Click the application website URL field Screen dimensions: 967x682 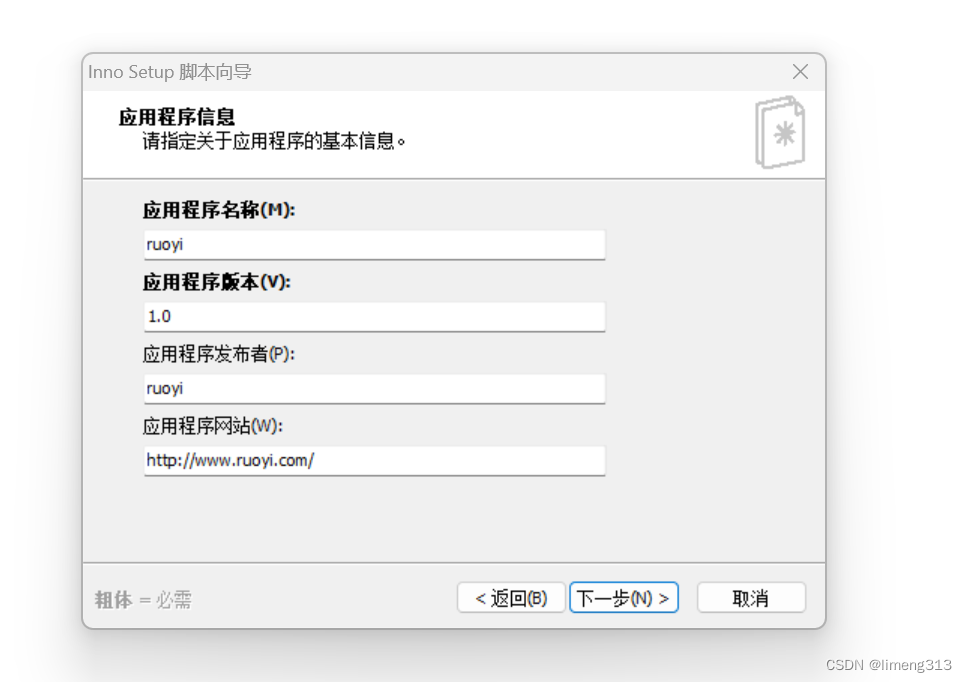coord(374,461)
